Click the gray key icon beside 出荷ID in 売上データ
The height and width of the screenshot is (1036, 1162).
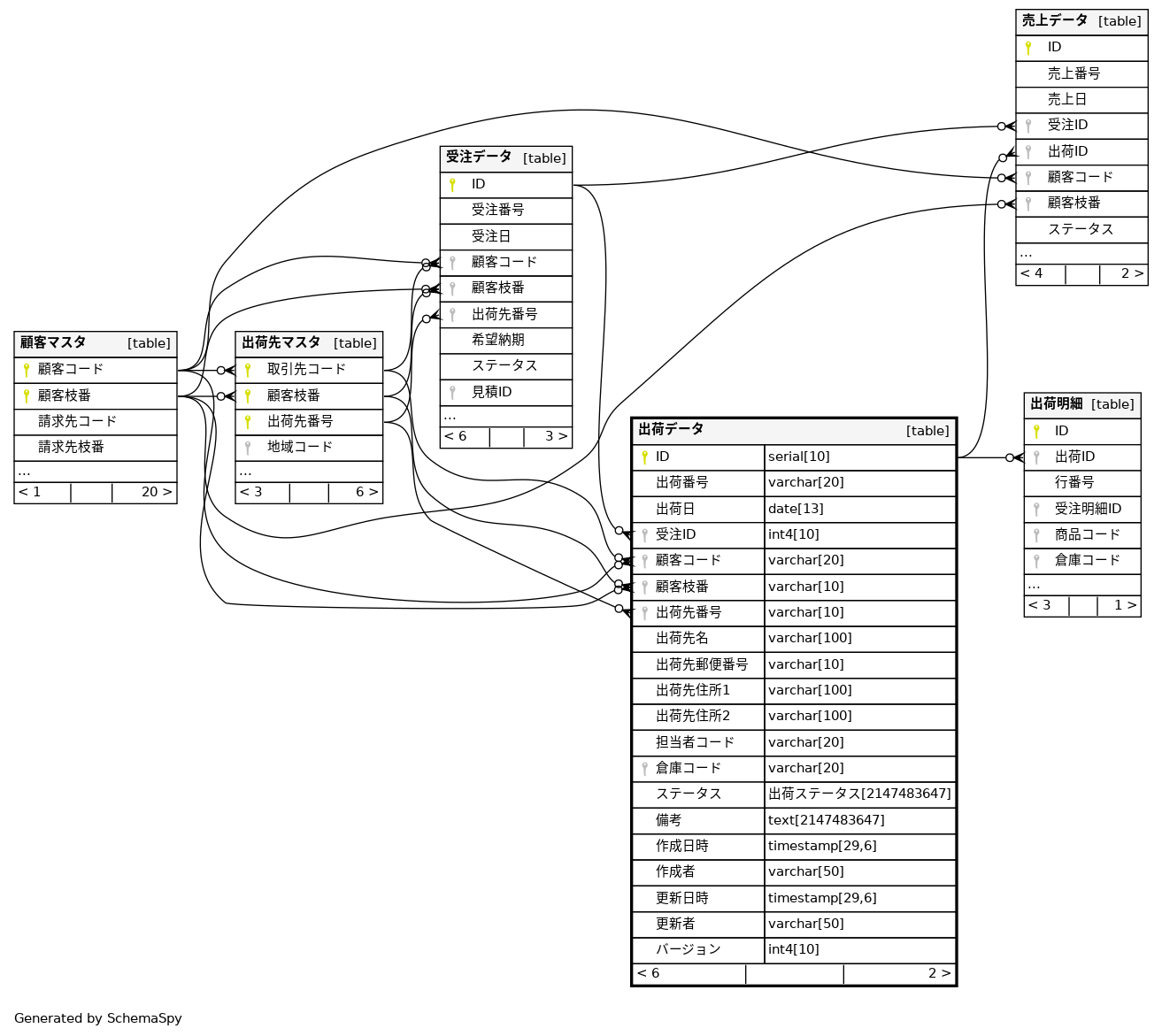point(1028,152)
